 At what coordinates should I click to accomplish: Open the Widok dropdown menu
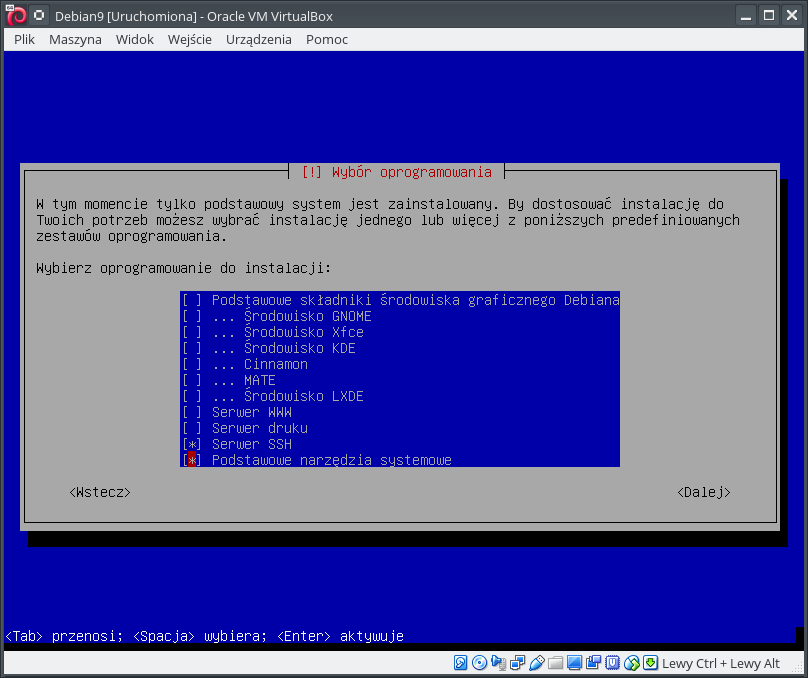(x=134, y=39)
